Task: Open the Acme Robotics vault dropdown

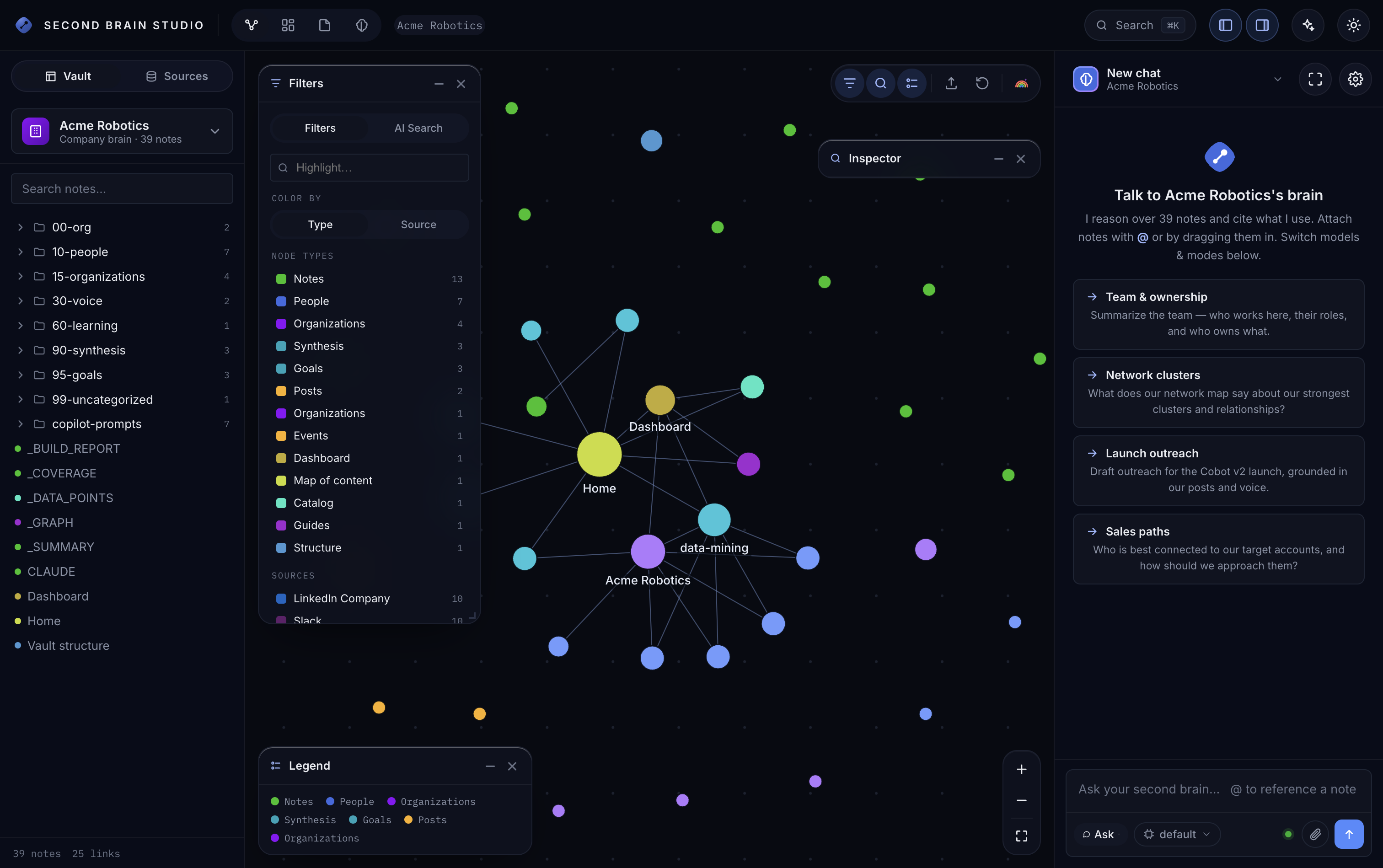Action: (x=214, y=131)
